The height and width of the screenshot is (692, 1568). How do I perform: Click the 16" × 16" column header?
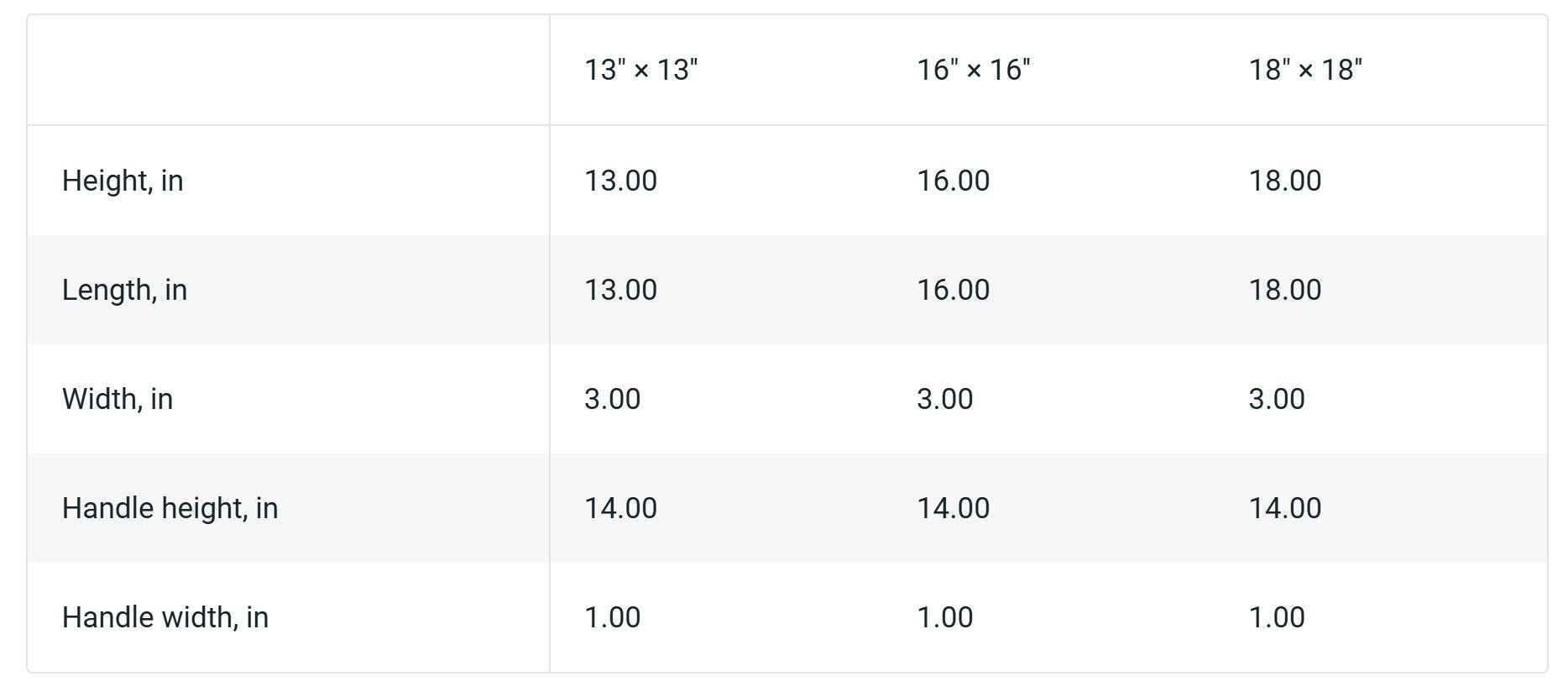[973, 70]
